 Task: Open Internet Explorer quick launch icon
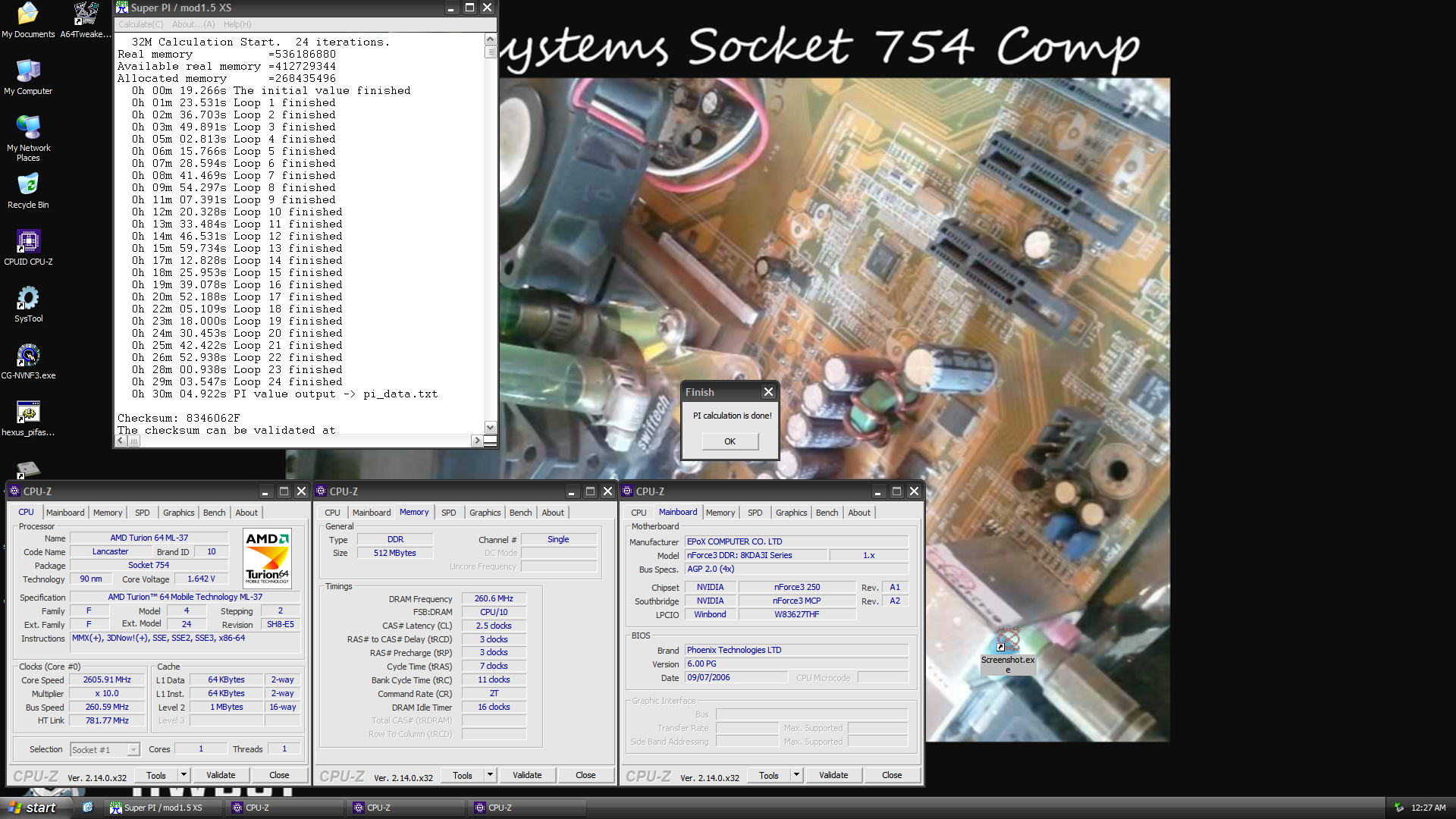88,808
